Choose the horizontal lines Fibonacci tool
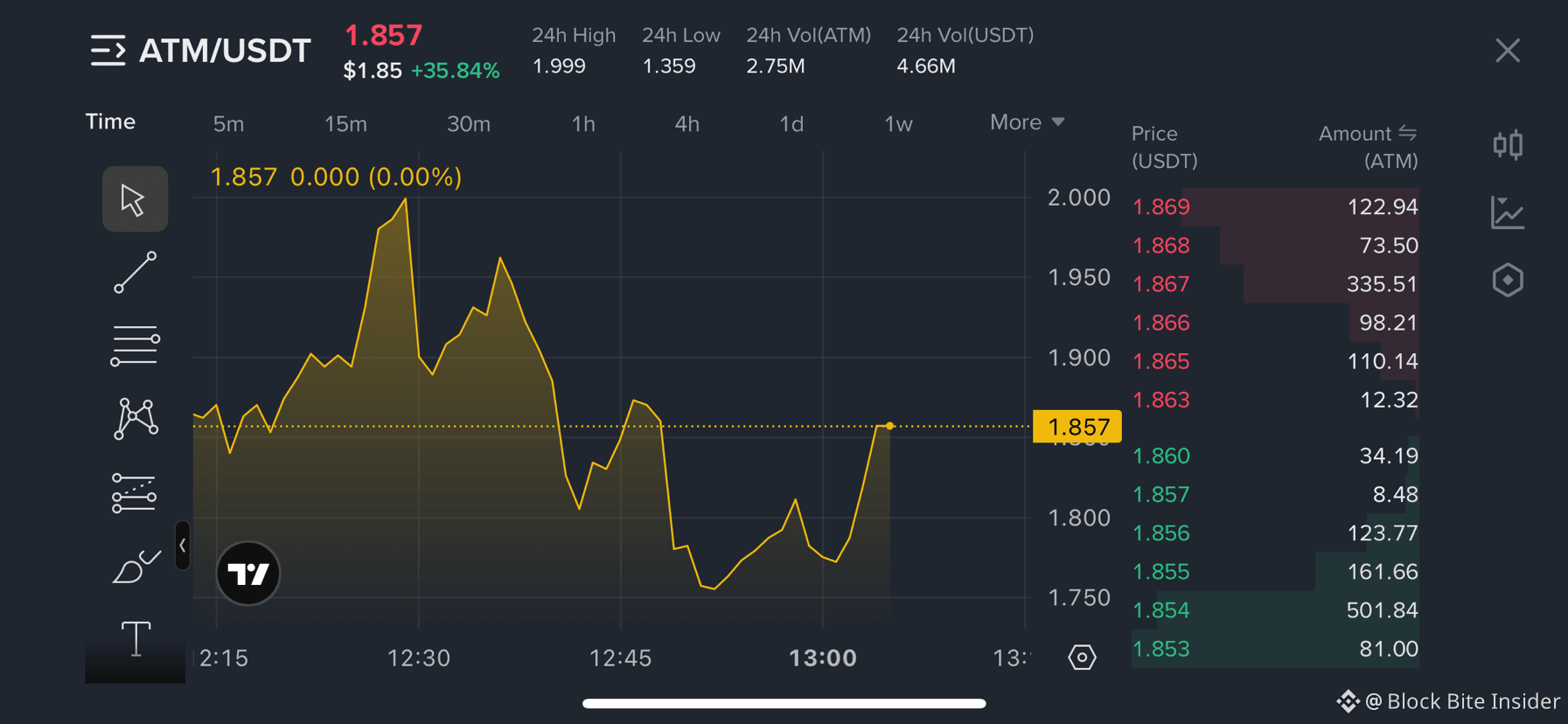 (135, 345)
